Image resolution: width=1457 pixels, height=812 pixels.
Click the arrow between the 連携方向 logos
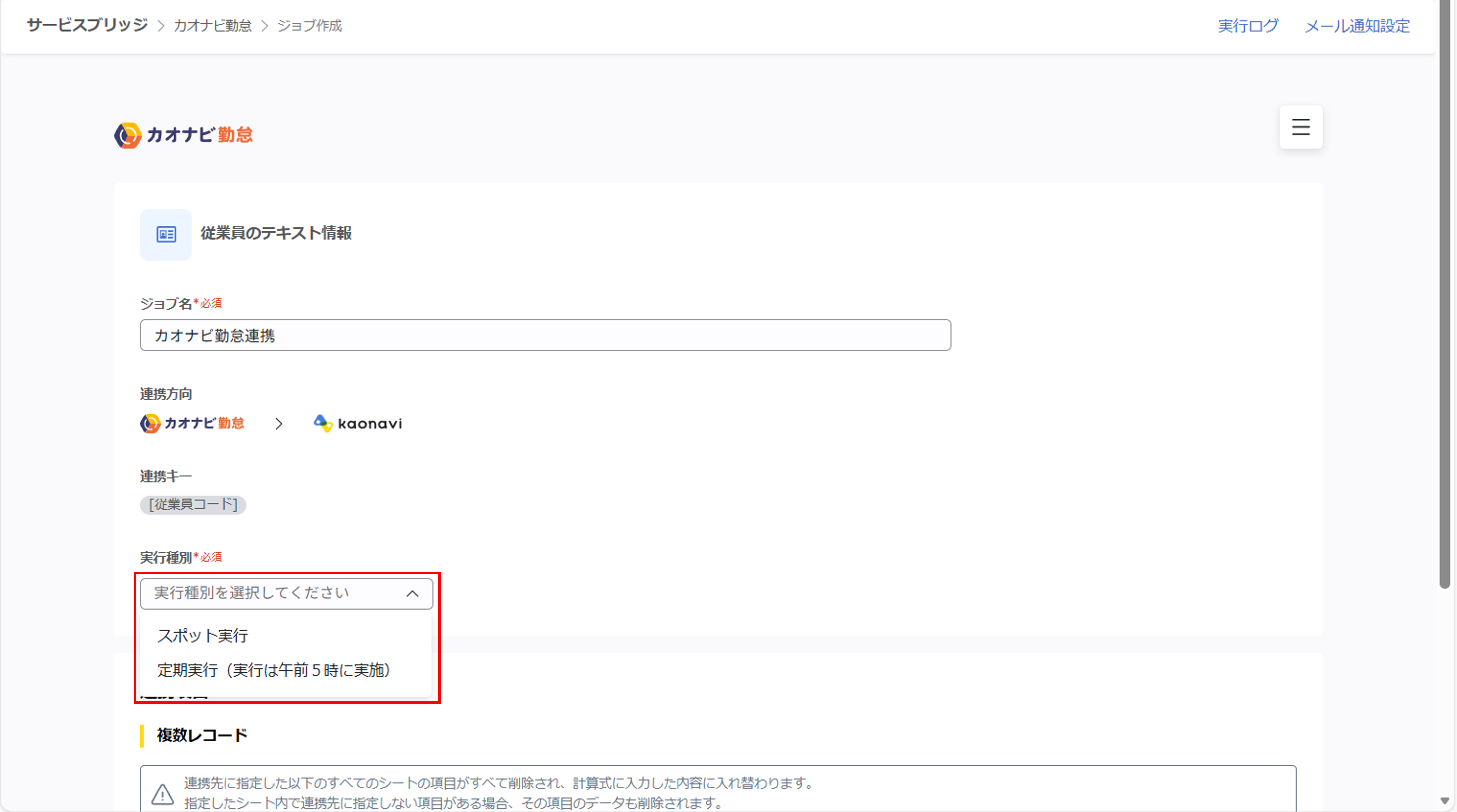[279, 423]
